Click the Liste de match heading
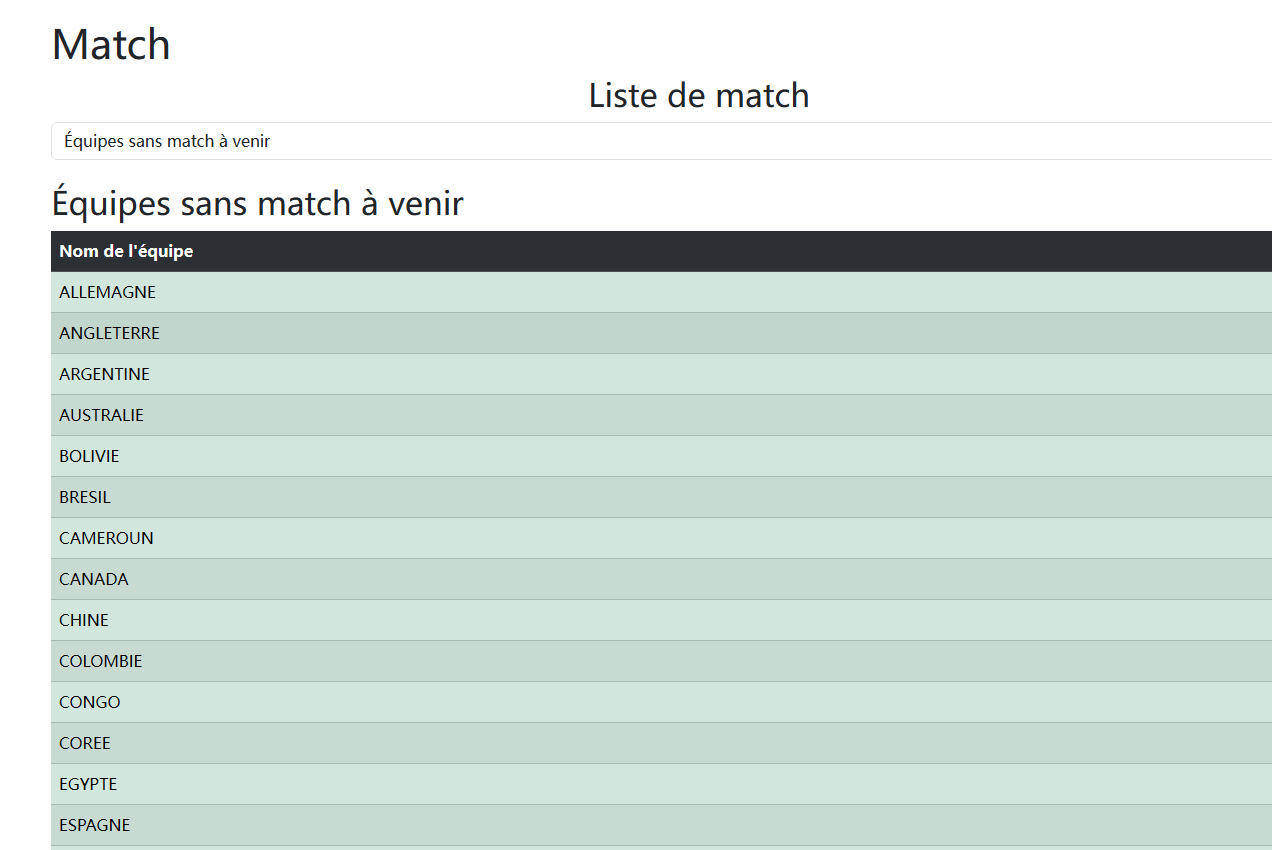Screen dimensions: 1272x850 (x=698, y=95)
